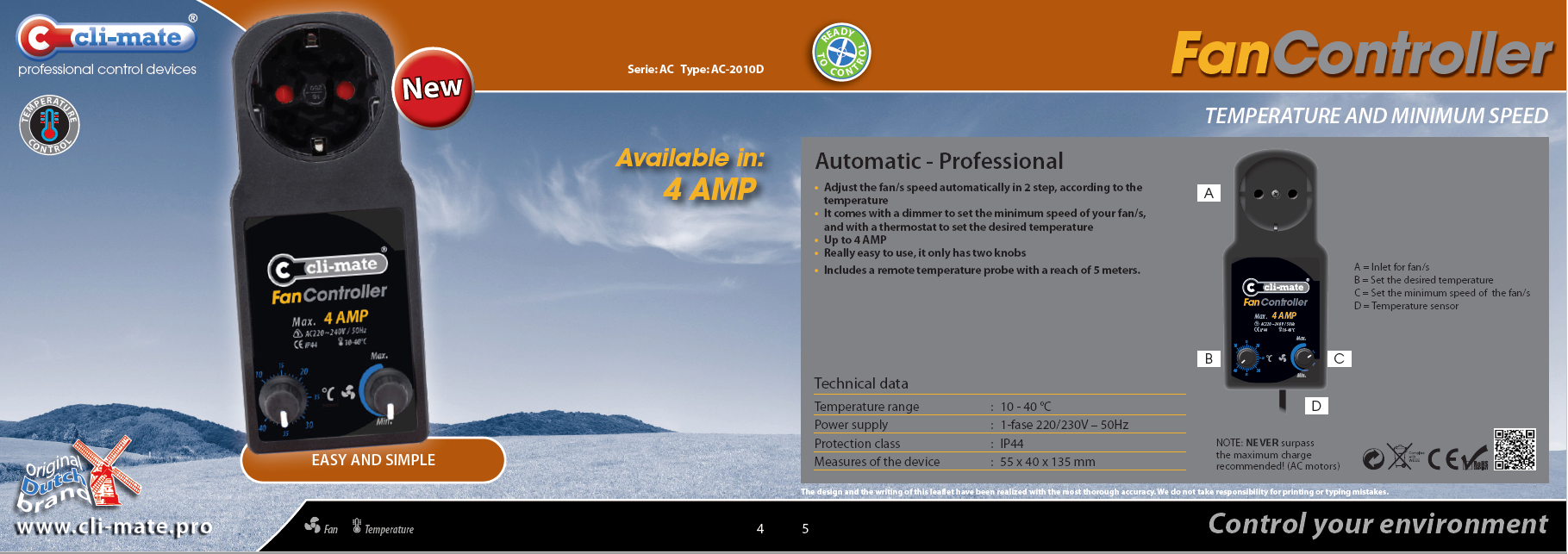Click 'Really easy to use' bullet
Screen dimensions: 1568x554
[x=925, y=252]
